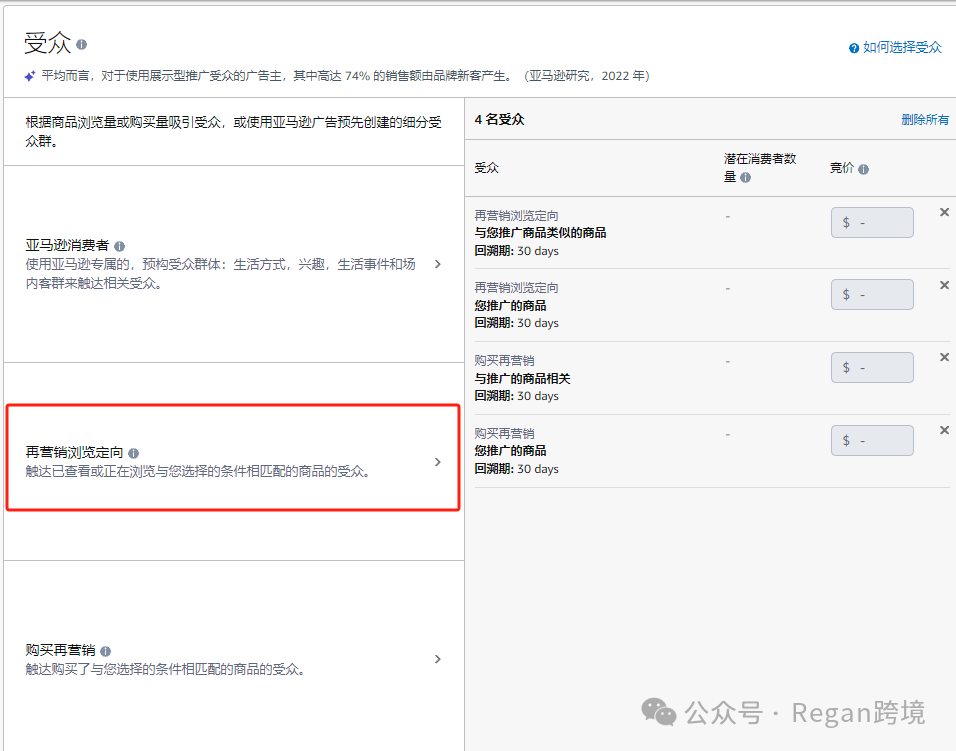Expand the 再营销浏览定向 chevron arrow
The image size is (956, 751).
[x=438, y=462]
